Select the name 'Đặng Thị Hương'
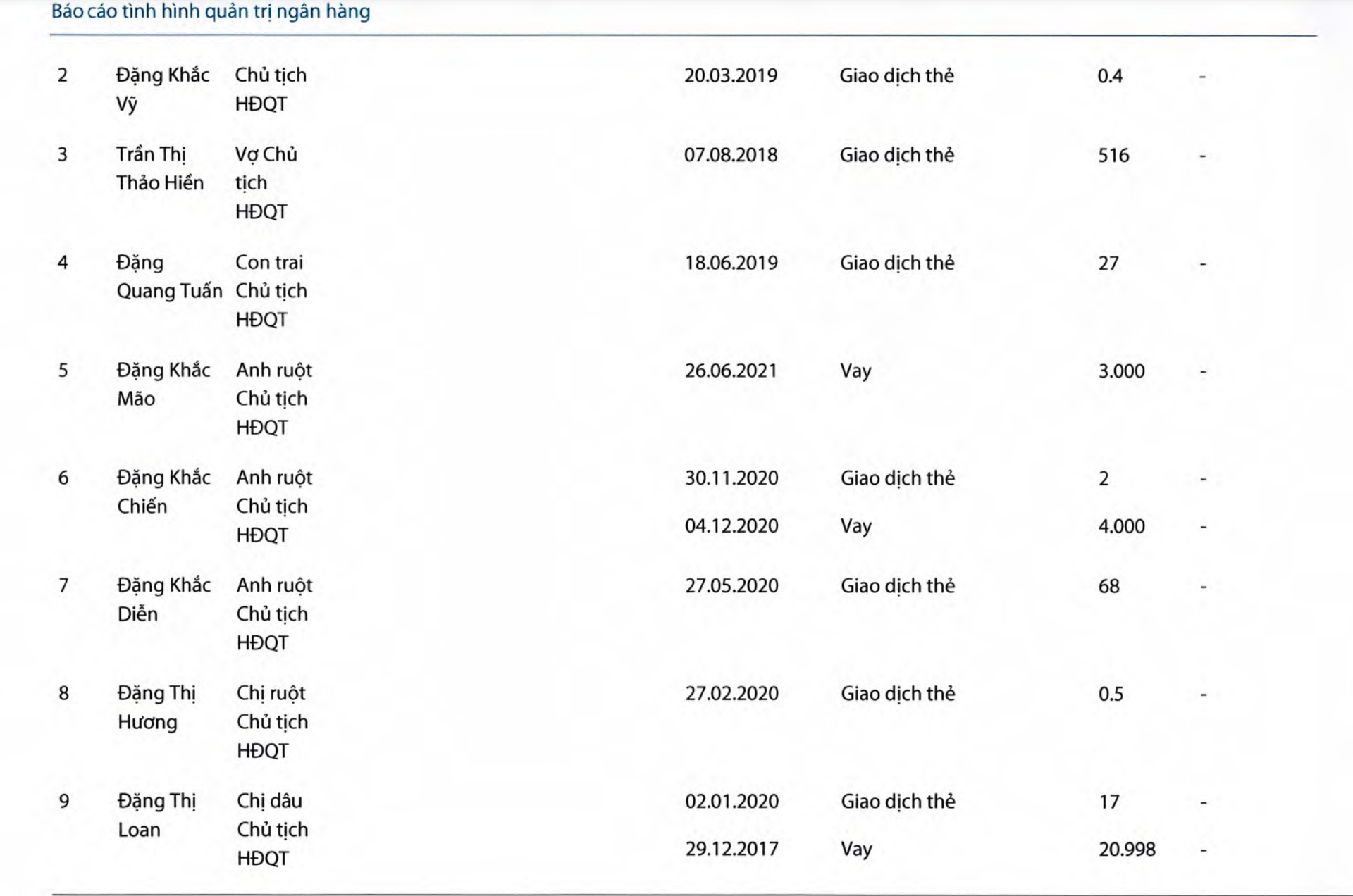Screen dimensions: 1353x896 [156, 707]
